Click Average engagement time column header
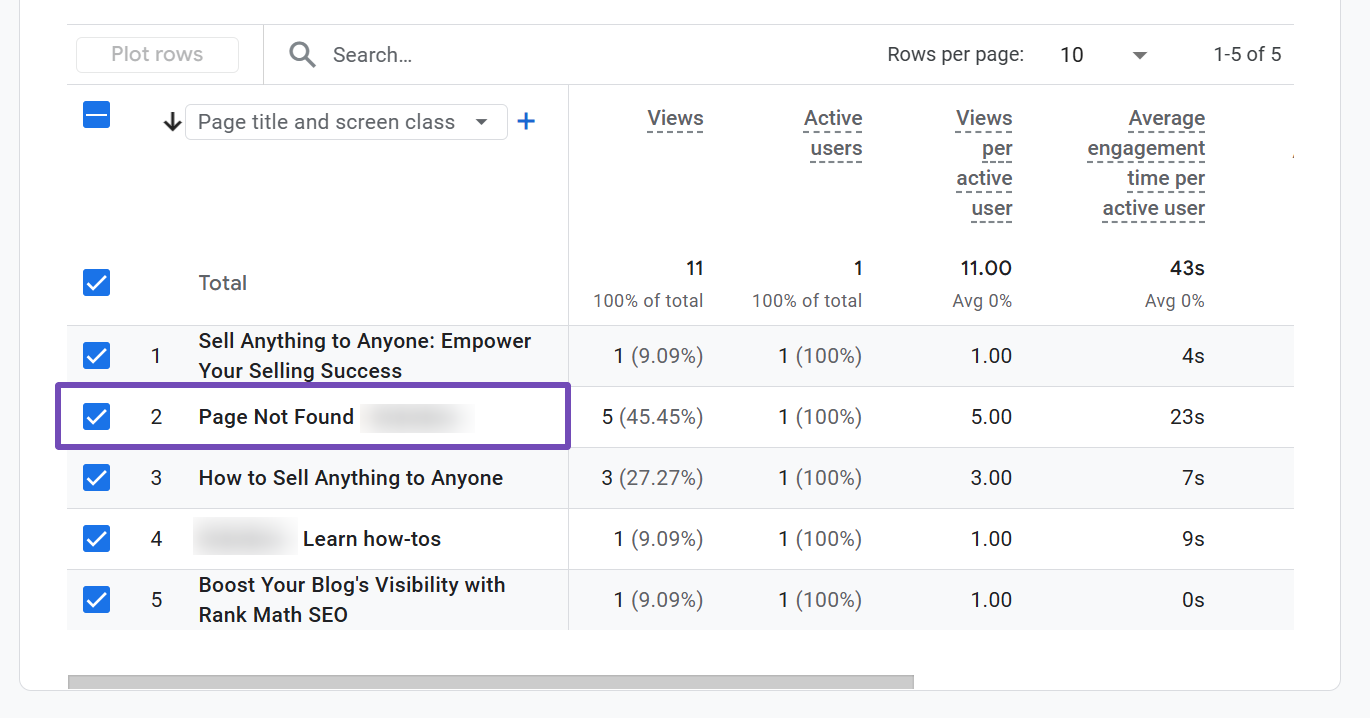The height and width of the screenshot is (718, 1370). (x=1148, y=163)
